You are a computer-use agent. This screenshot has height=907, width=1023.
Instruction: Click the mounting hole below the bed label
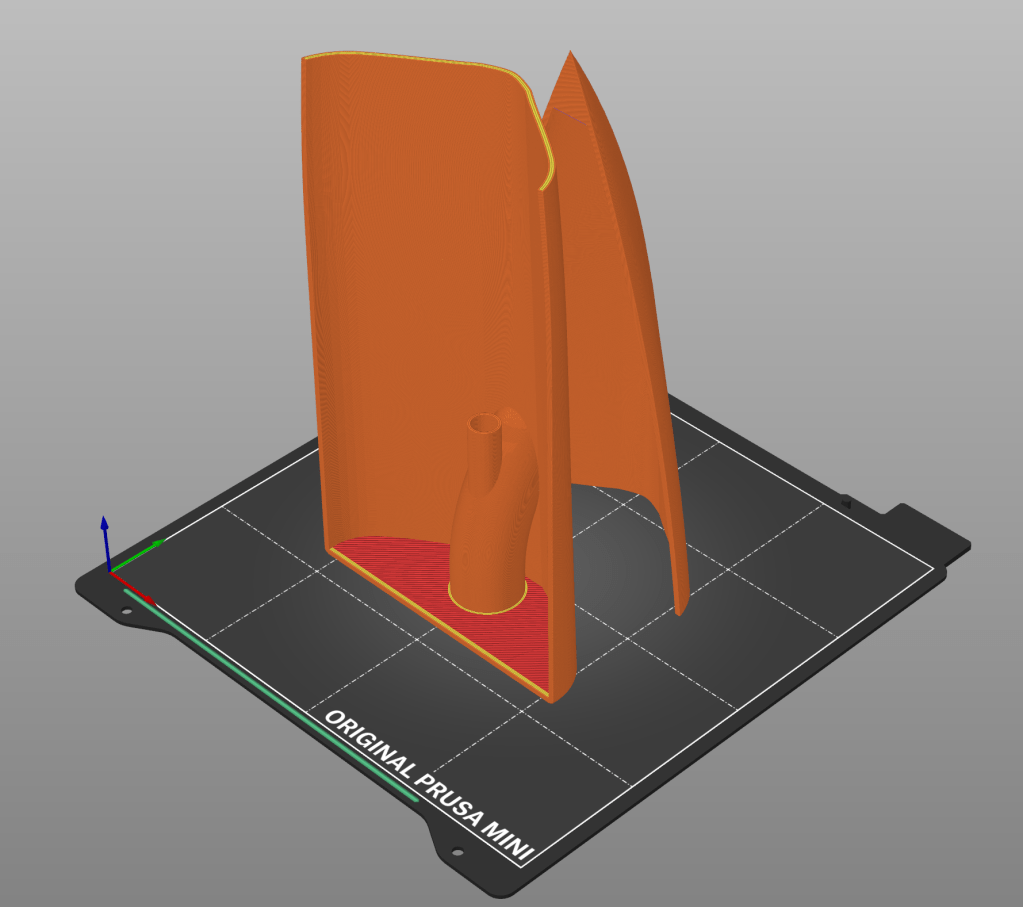click(x=457, y=853)
